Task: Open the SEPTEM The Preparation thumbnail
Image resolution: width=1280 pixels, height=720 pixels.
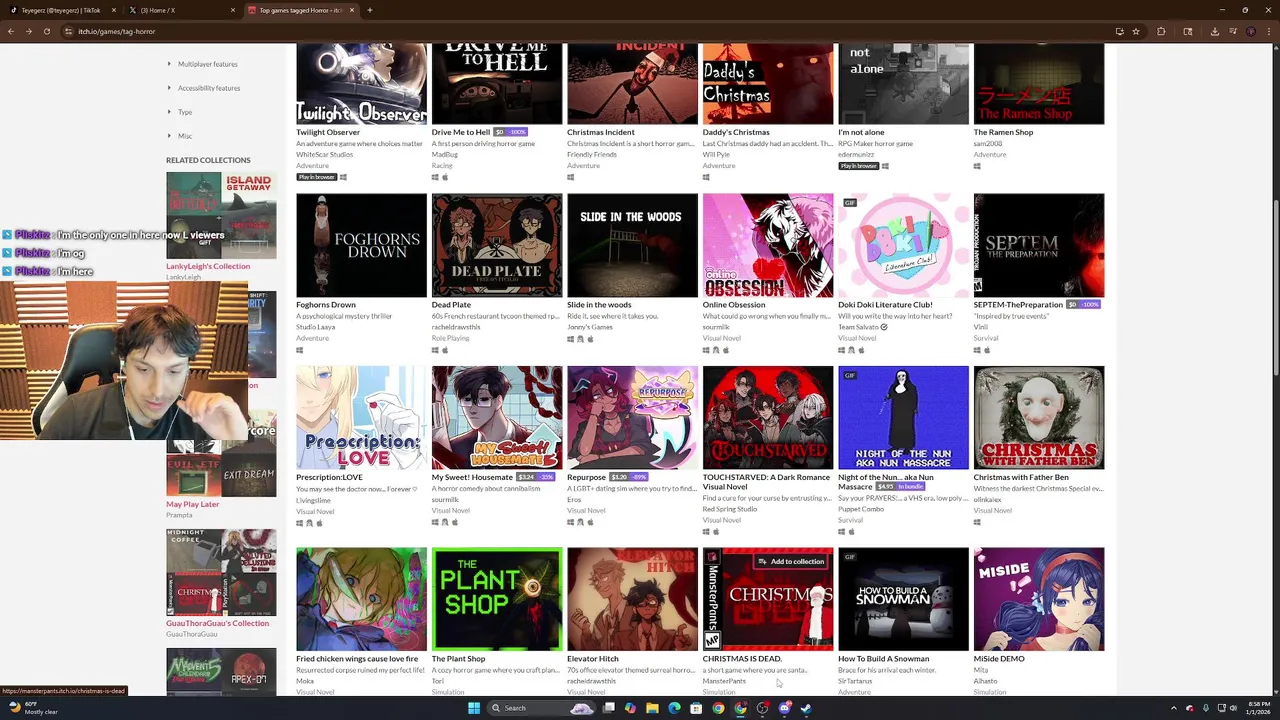Action: [1039, 246]
